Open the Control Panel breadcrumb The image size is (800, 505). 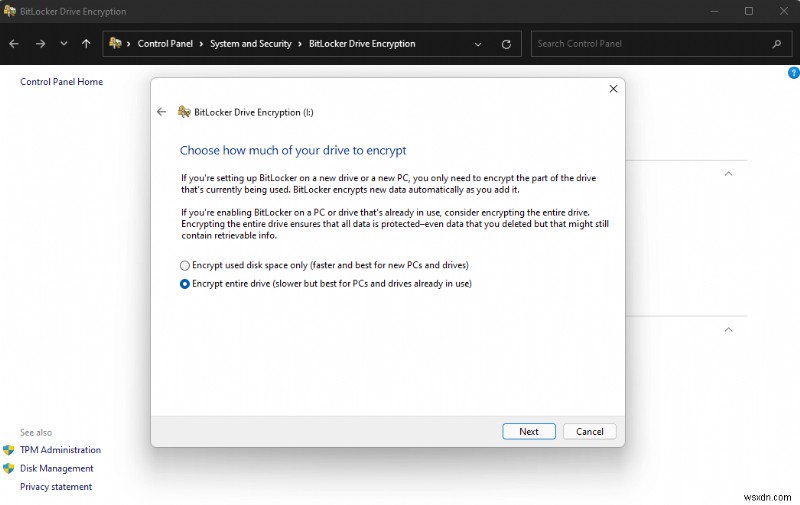pyautogui.click(x=165, y=44)
